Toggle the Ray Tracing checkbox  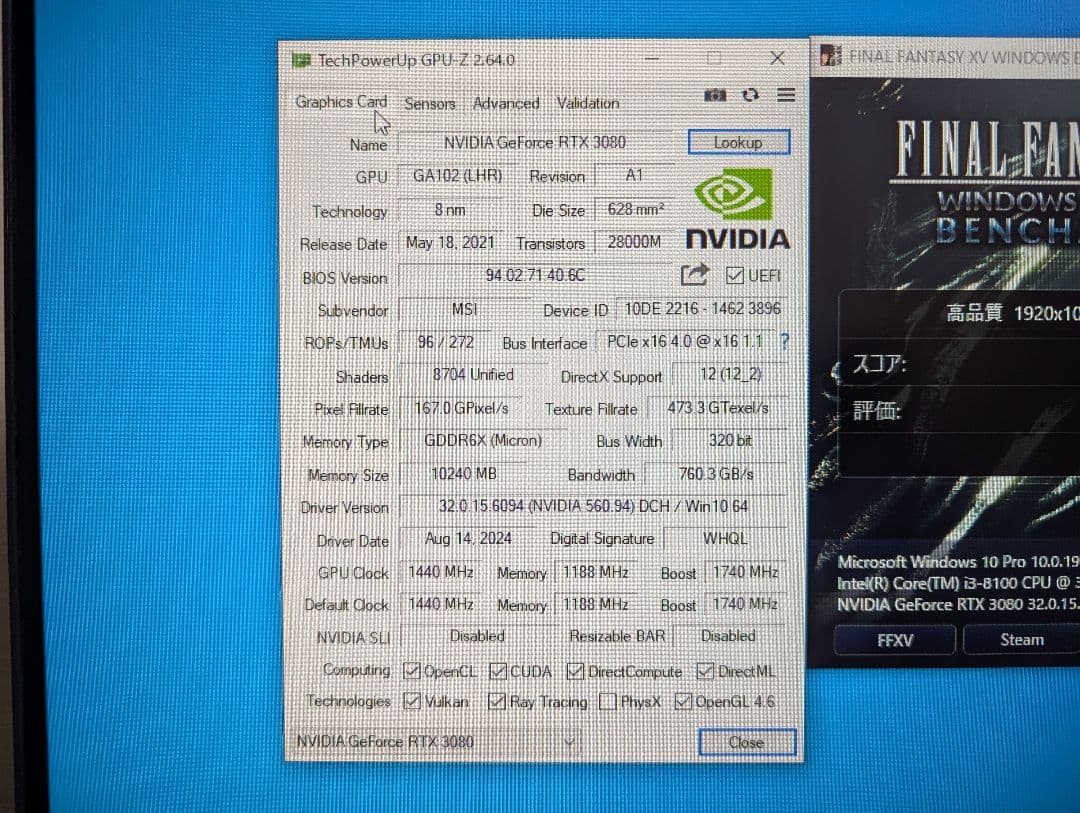(496, 702)
